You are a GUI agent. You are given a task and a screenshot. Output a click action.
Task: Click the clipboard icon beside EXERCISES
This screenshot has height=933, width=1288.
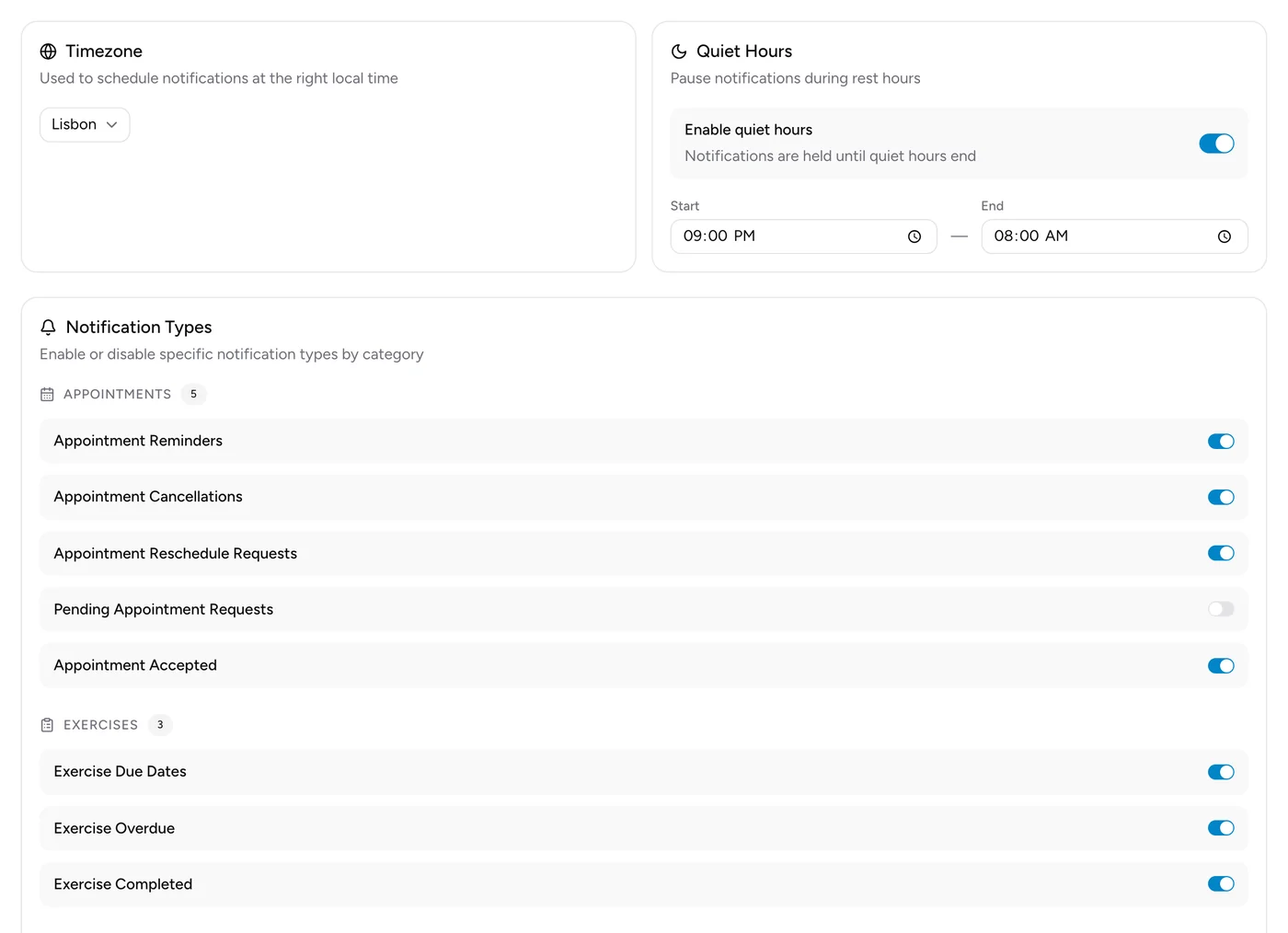click(47, 725)
